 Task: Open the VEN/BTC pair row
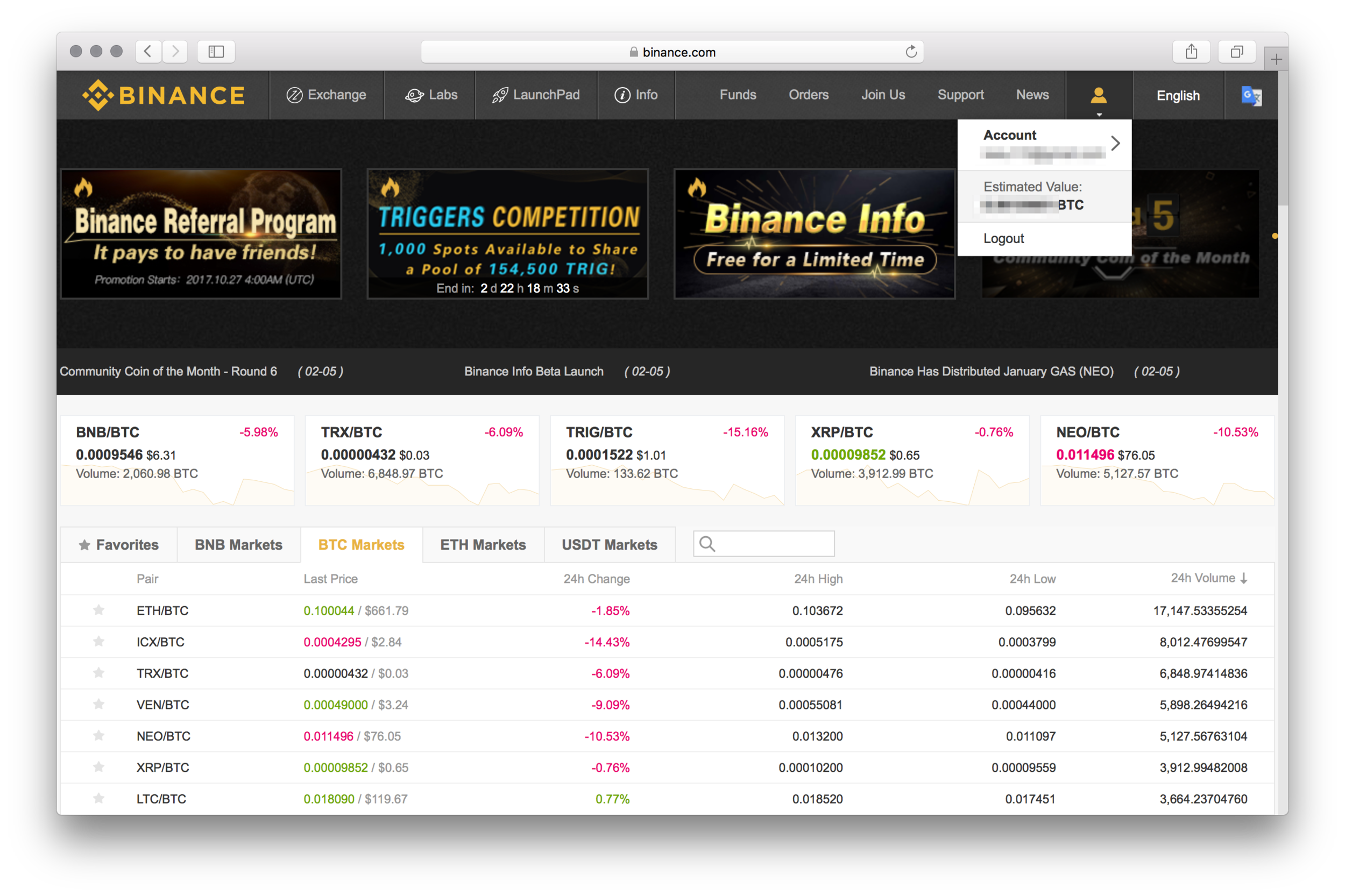coord(667,705)
